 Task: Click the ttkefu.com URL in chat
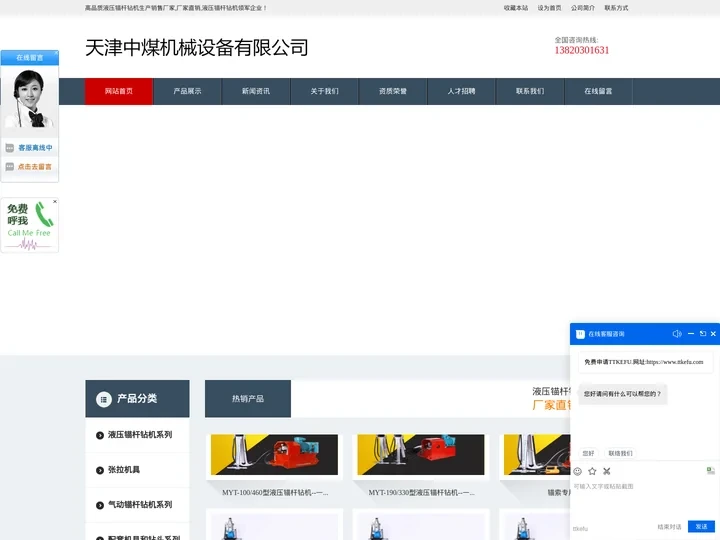point(675,362)
